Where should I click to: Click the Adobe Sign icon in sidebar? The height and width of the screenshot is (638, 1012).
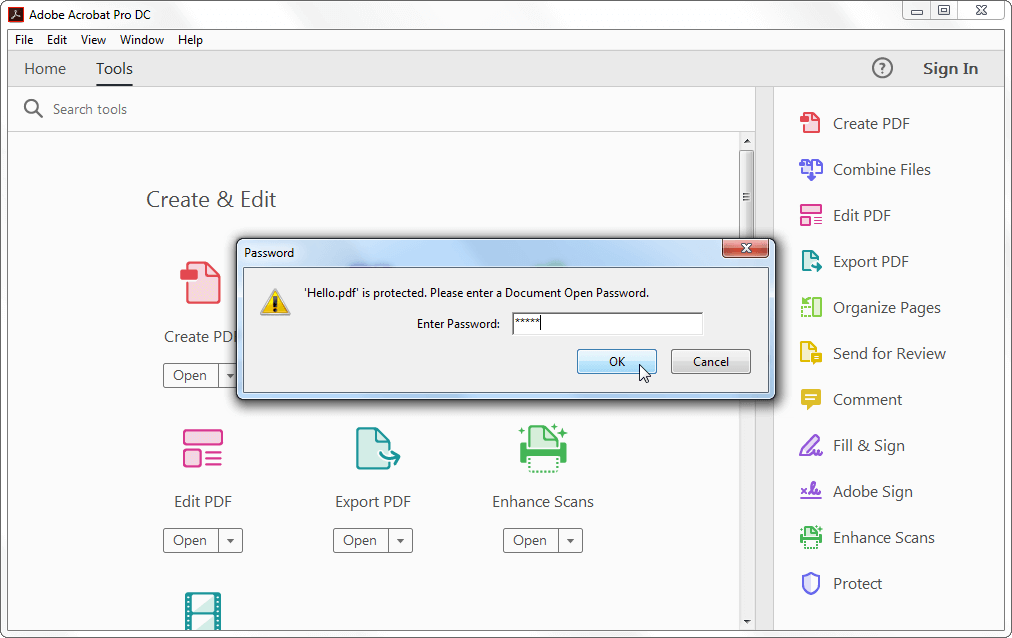[811, 492]
